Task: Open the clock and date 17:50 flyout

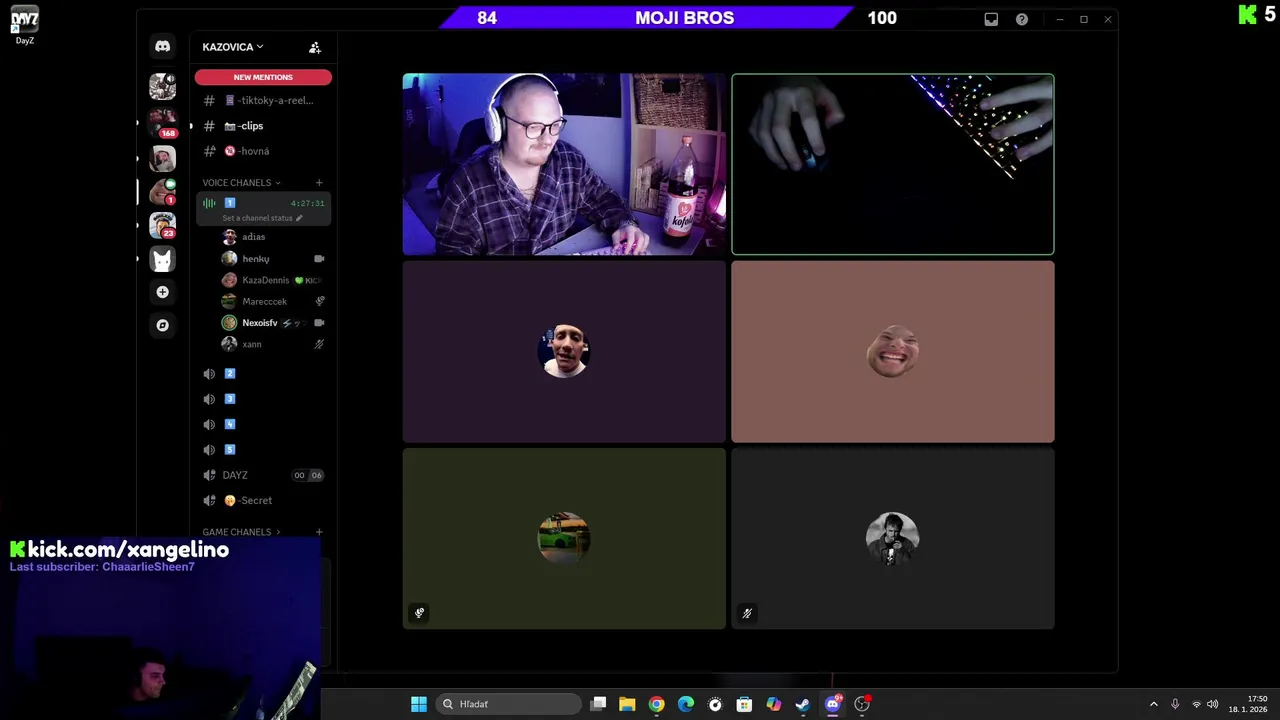Action: coord(1249,704)
